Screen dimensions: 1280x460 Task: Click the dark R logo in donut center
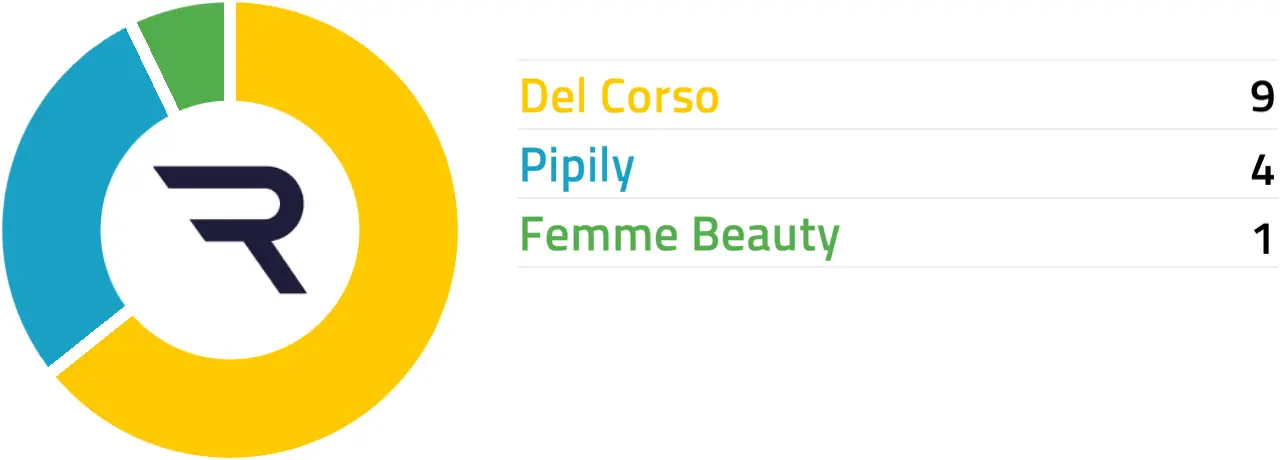coord(230,229)
